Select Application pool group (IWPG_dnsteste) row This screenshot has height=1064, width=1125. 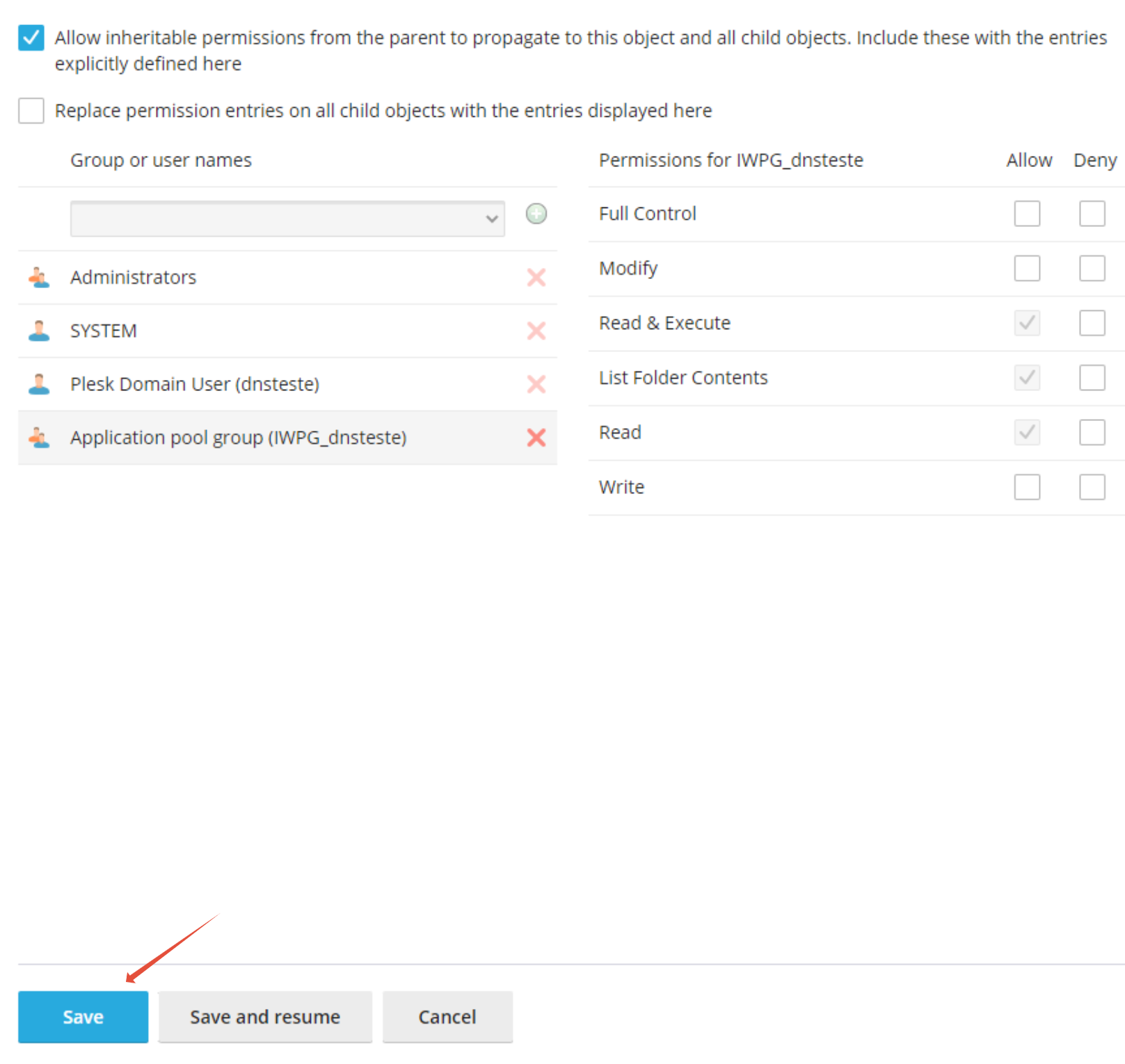point(287,438)
